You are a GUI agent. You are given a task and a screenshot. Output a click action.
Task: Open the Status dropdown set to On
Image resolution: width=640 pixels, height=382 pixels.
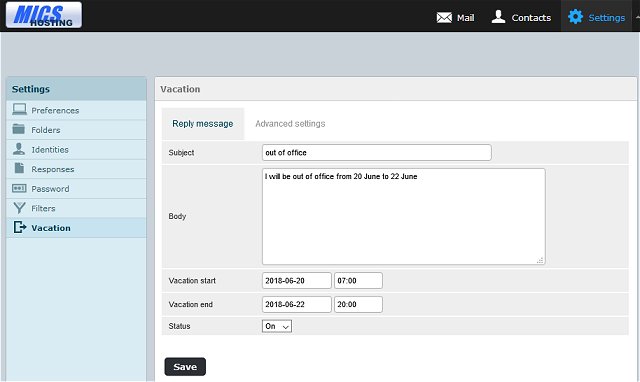tap(277, 326)
